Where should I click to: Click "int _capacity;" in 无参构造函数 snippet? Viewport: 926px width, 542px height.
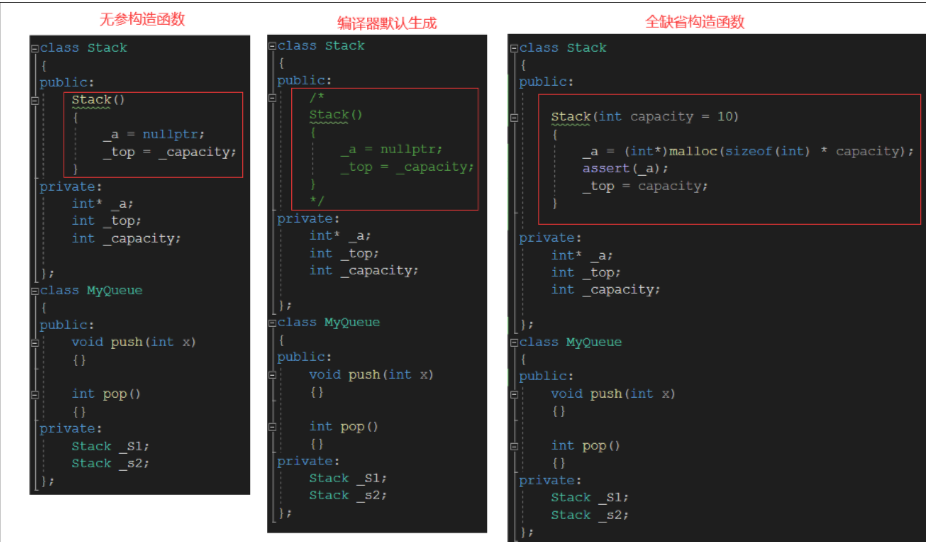tap(126, 239)
